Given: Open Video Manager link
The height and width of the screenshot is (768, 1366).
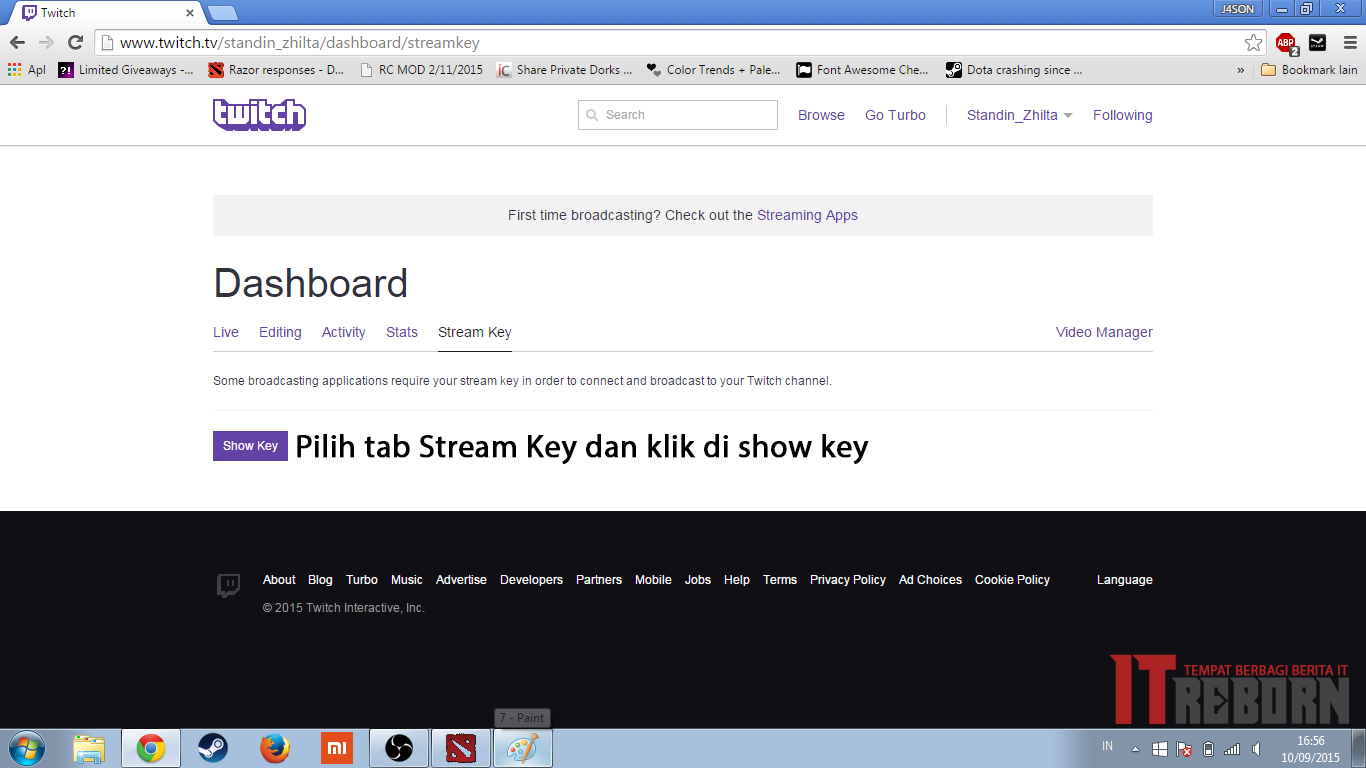Looking at the screenshot, I should pos(1104,332).
